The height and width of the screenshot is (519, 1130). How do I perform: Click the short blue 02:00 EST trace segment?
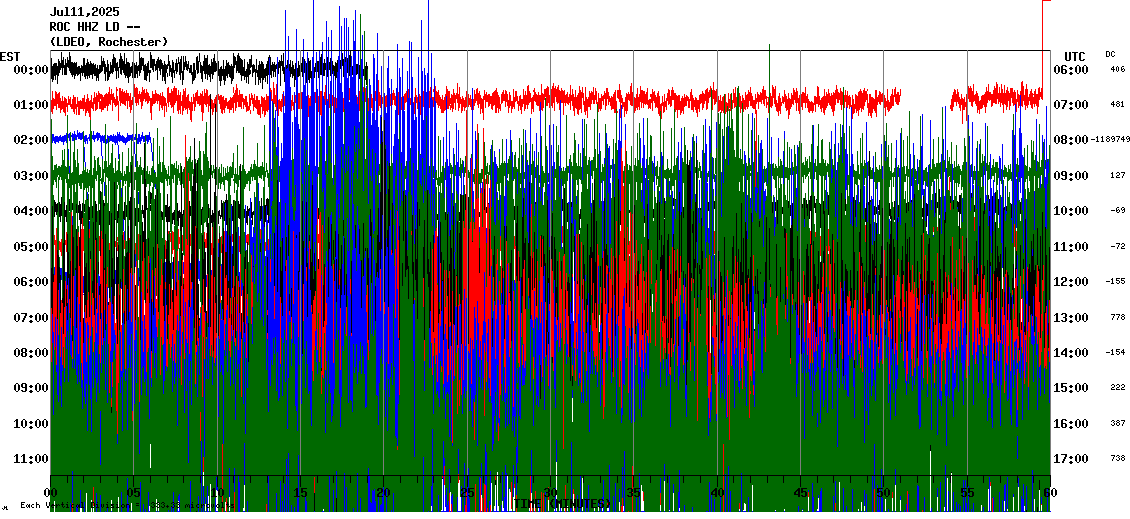tap(101, 137)
